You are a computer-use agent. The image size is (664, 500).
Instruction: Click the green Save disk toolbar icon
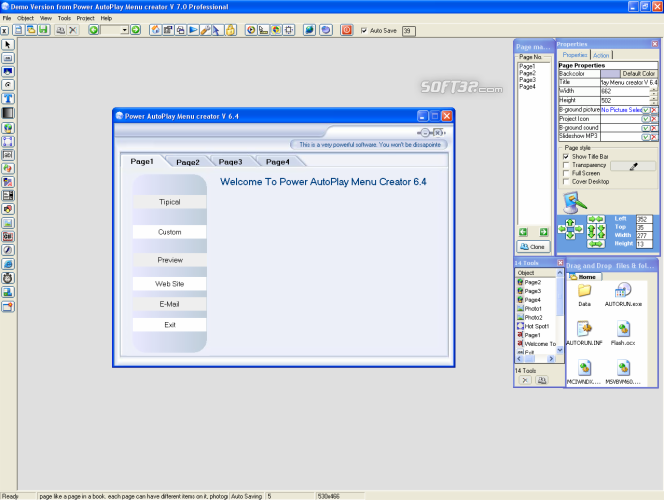(44, 30)
